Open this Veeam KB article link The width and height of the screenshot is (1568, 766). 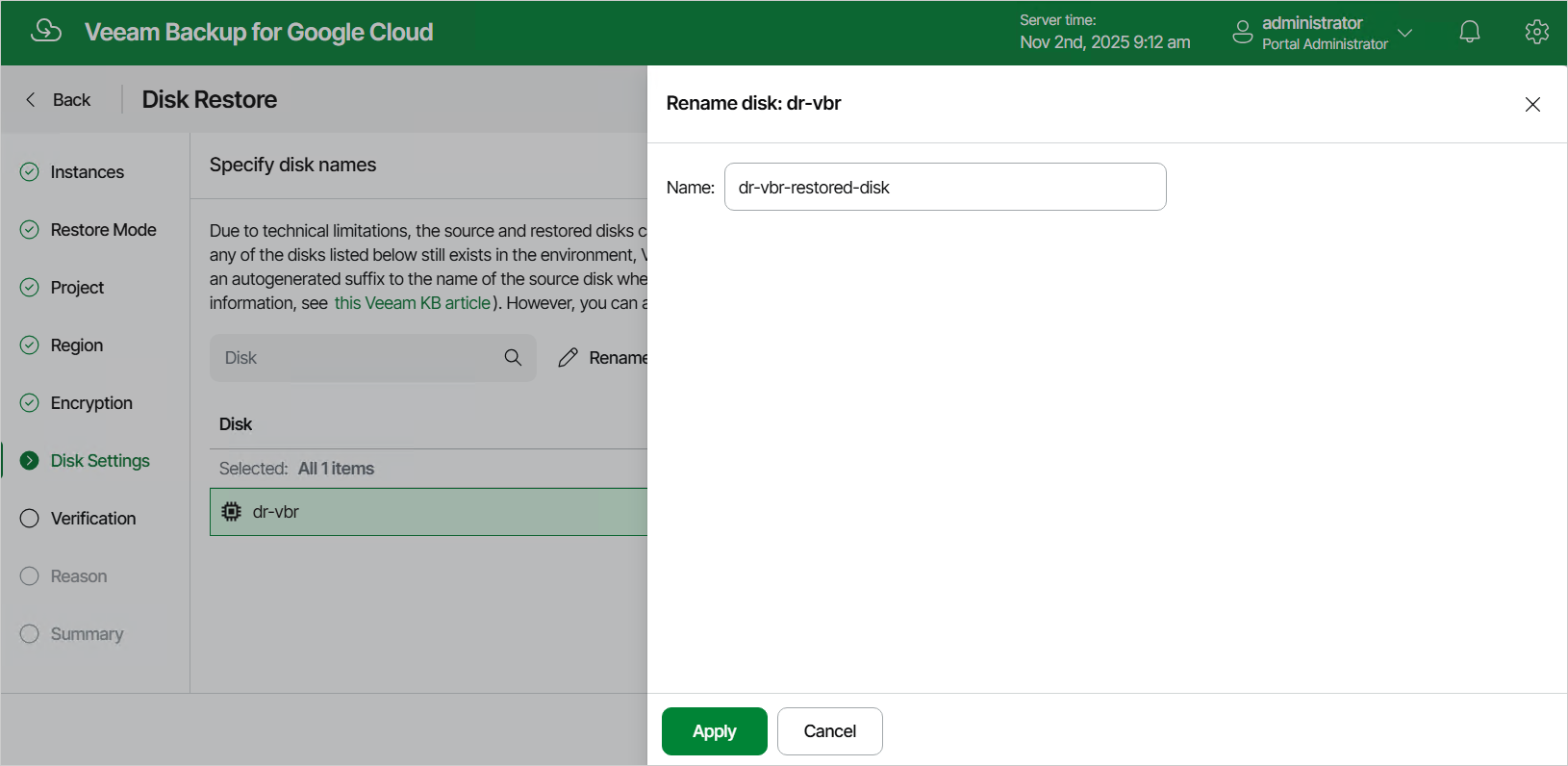412,303
